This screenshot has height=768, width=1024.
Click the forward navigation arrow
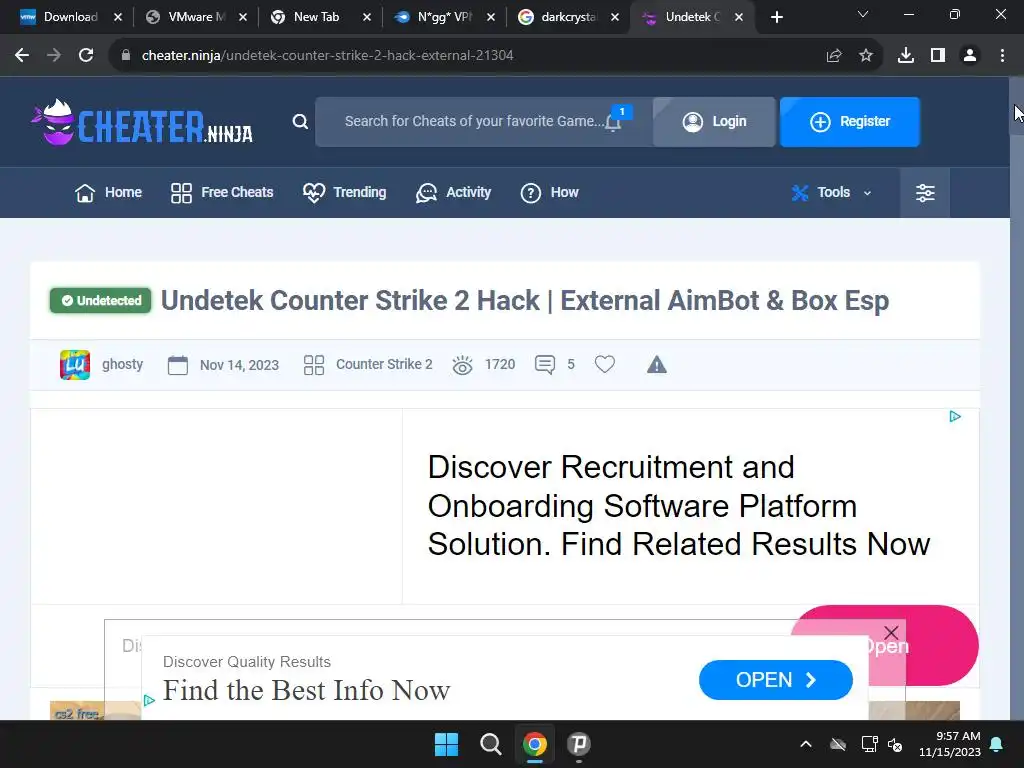54,56
